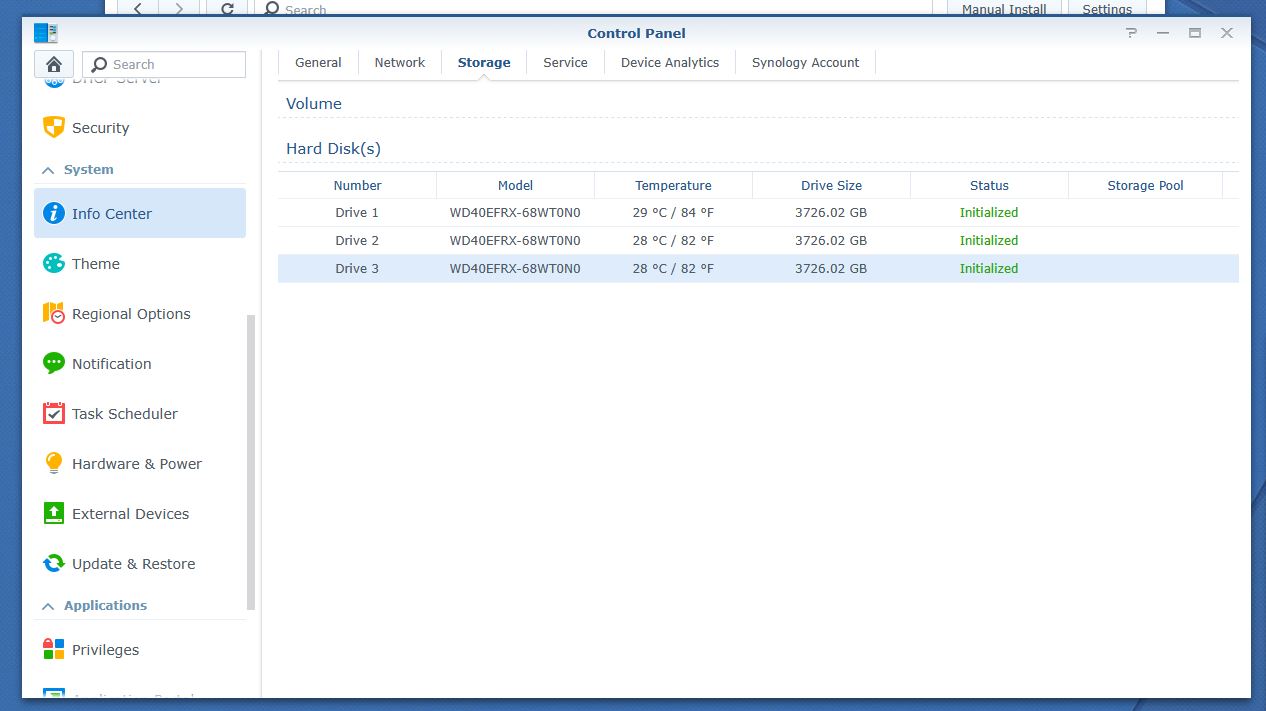Open the Synology Account tab
1266x711 pixels.
click(805, 62)
